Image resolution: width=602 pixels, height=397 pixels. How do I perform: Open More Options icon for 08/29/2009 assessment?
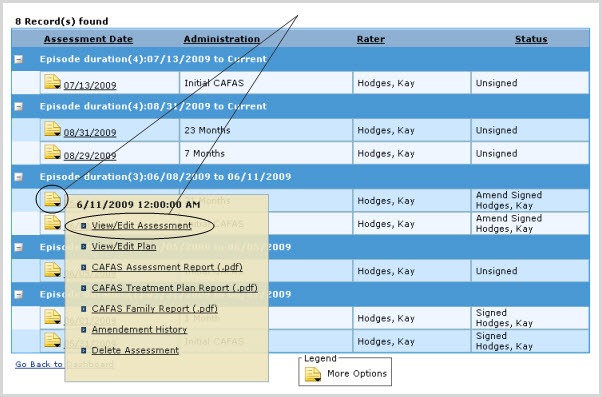coord(52,152)
